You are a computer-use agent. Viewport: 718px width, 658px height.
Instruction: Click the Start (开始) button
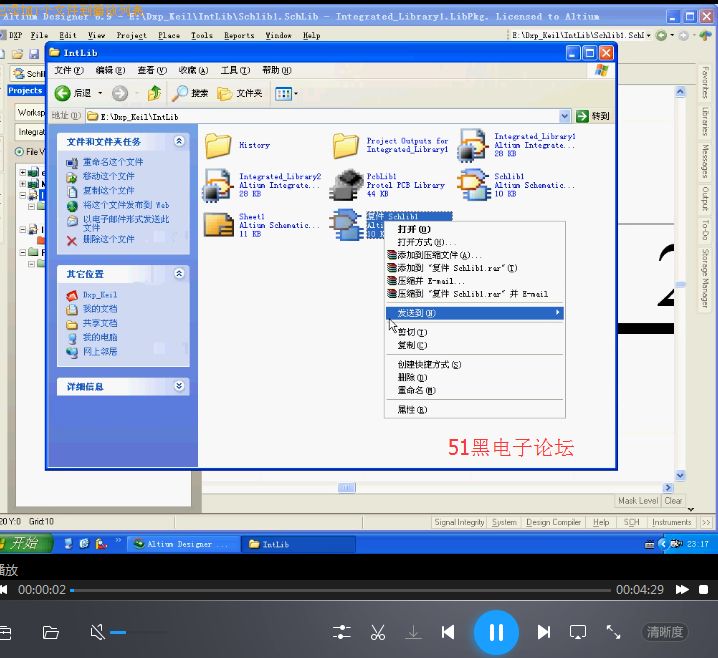coord(24,544)
